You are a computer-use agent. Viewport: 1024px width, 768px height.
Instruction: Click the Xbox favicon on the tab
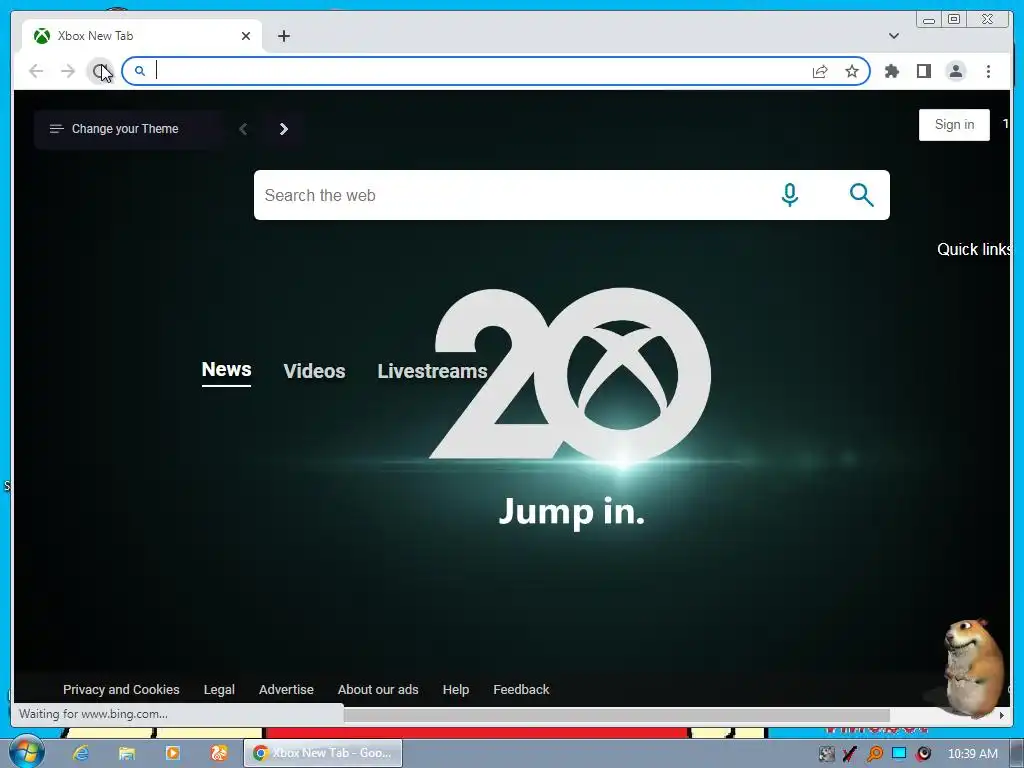pyautogui.click(x=42, y=36)
